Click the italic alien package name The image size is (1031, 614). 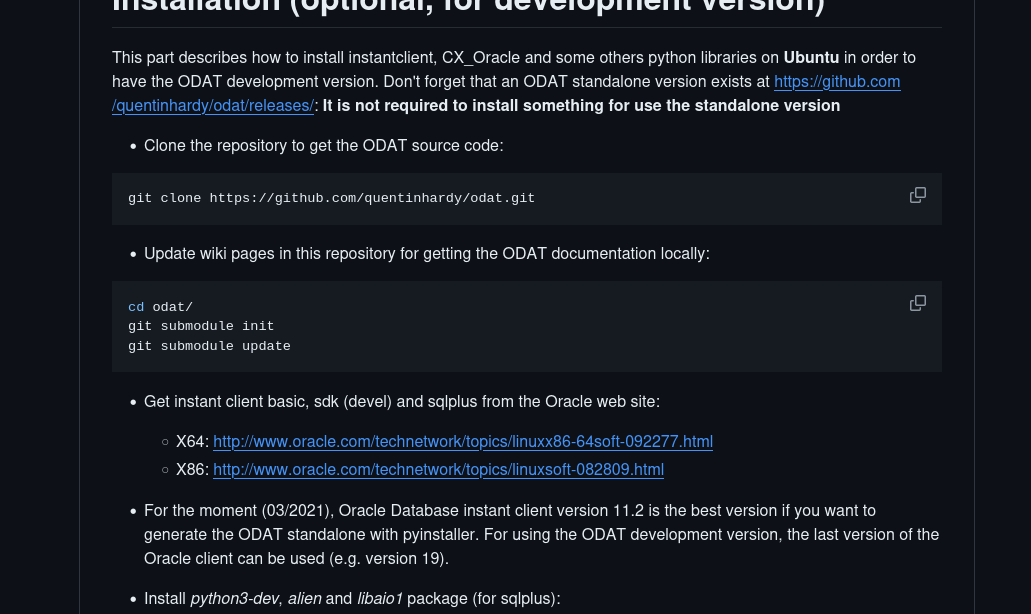[304, 599]
